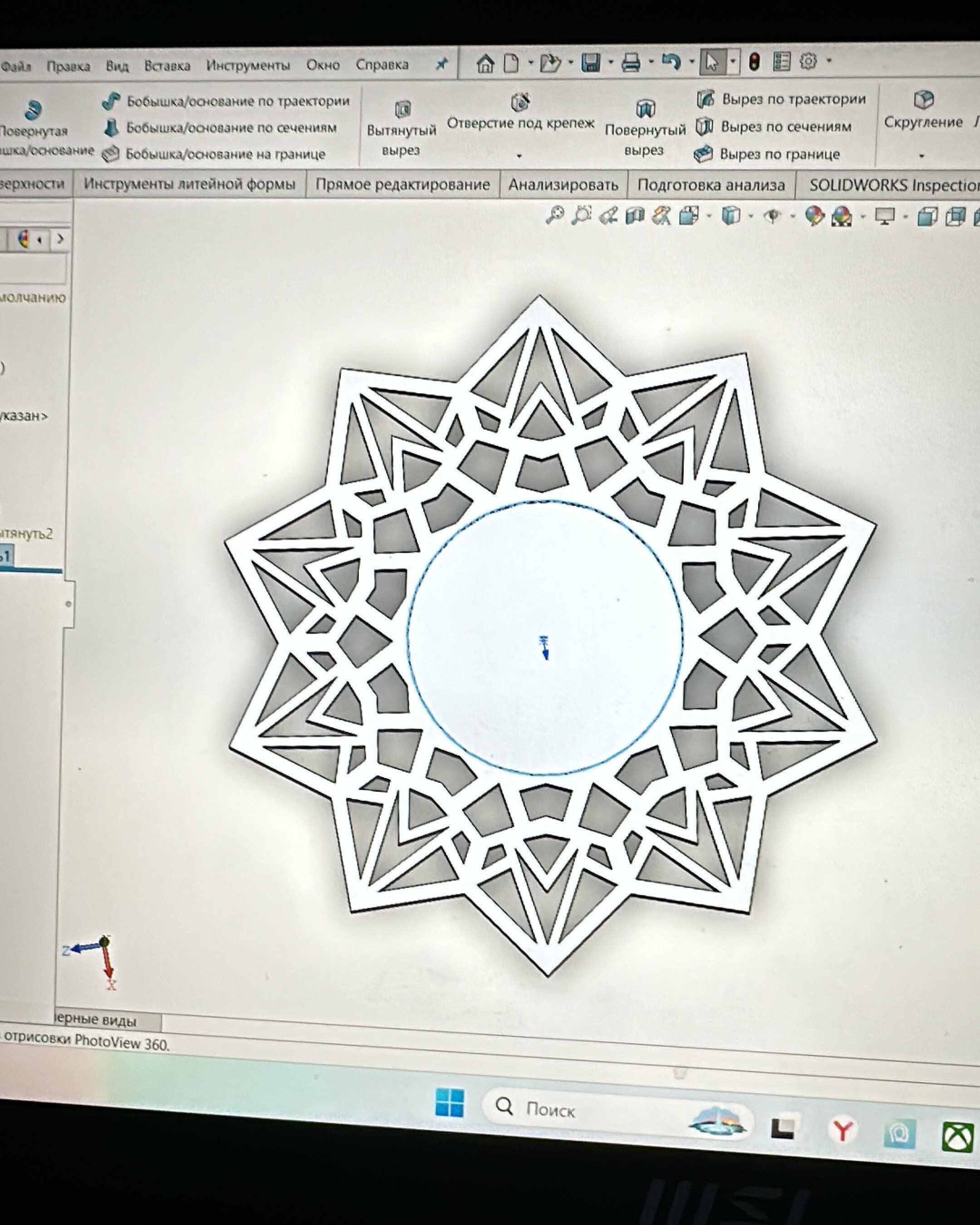Click the Edit Appearance color ball icon

(814, 216)
